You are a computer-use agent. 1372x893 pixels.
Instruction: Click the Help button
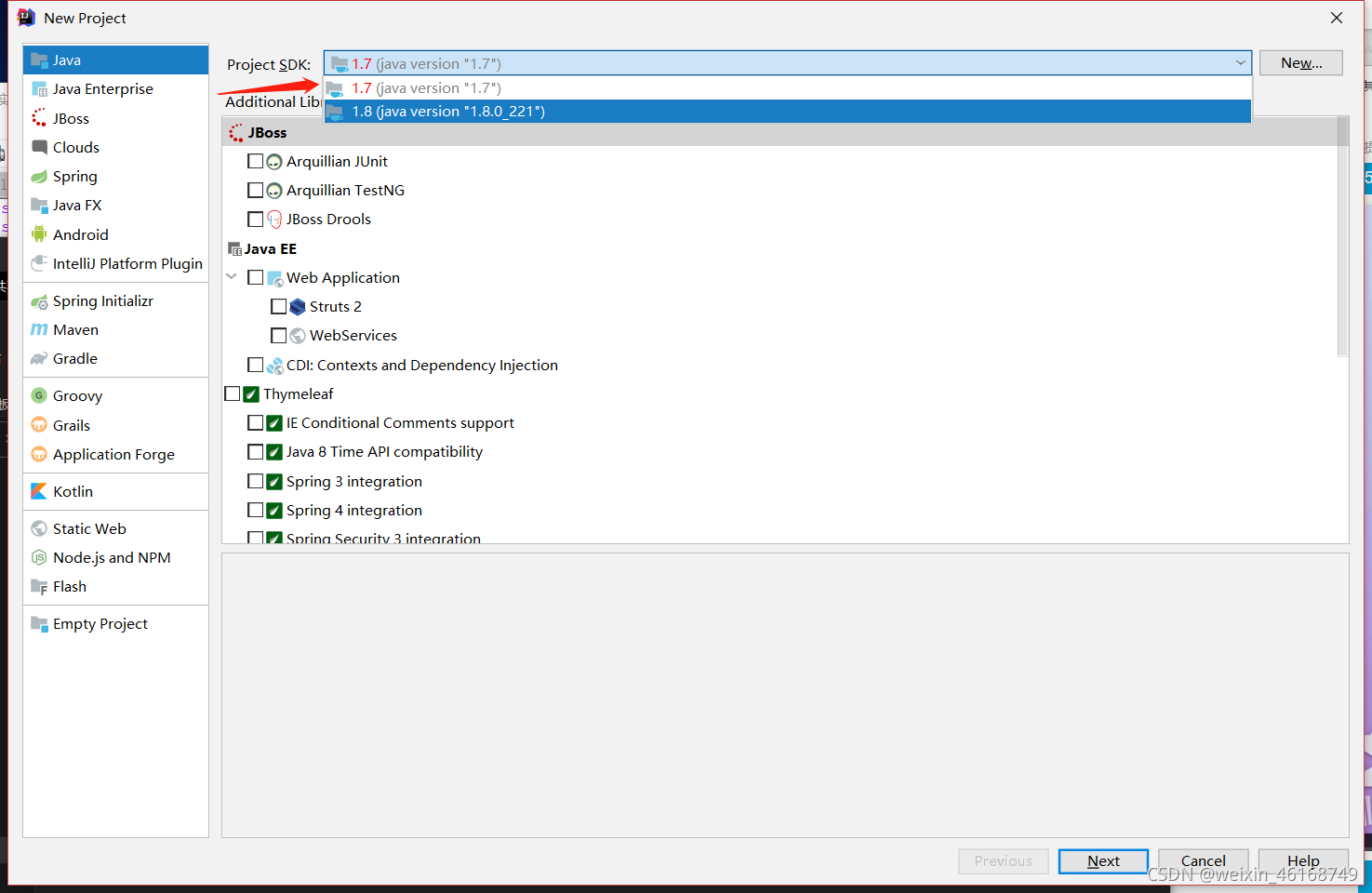[x=1303, y=861]
